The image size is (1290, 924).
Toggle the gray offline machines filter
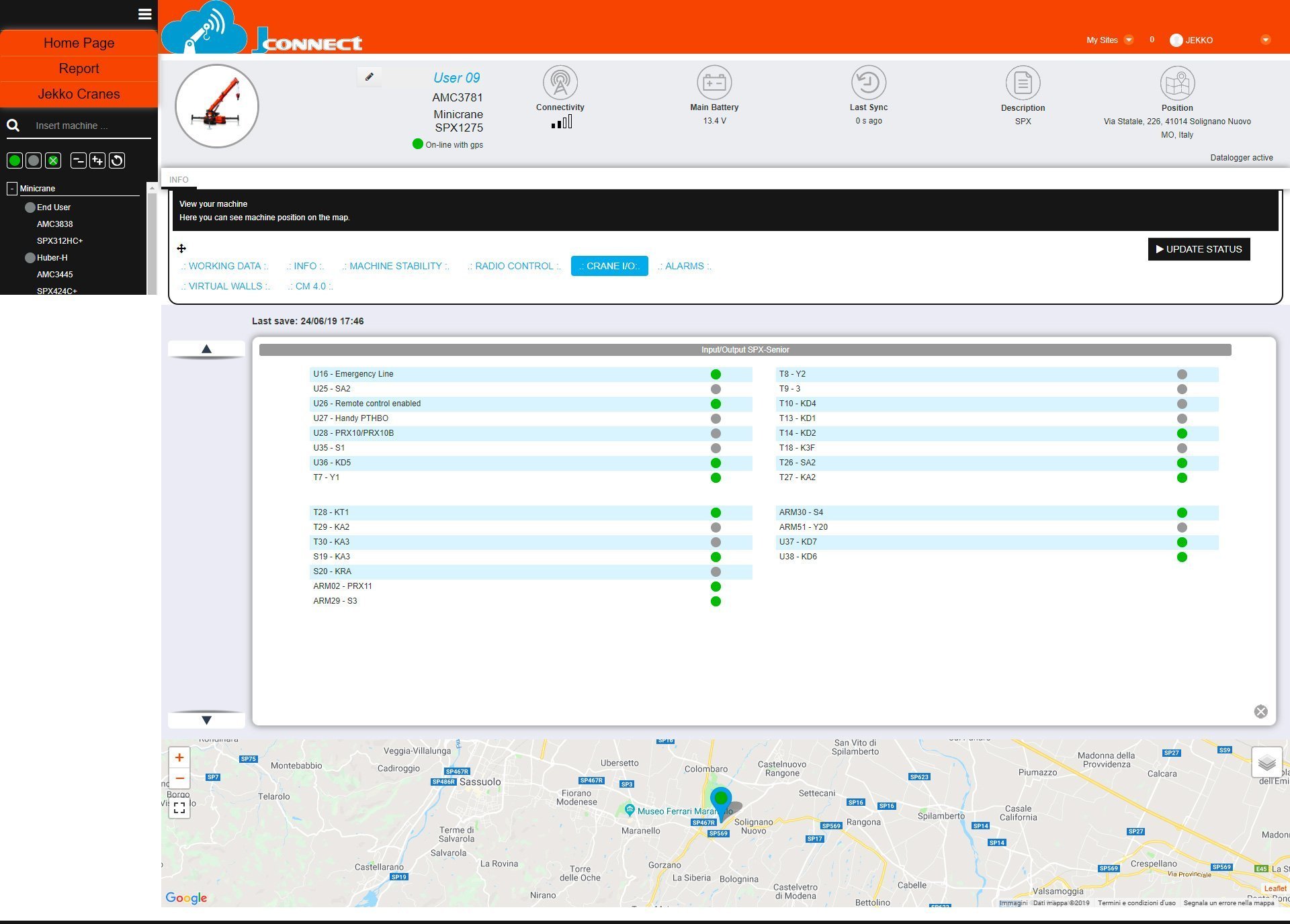pos(34,160)
